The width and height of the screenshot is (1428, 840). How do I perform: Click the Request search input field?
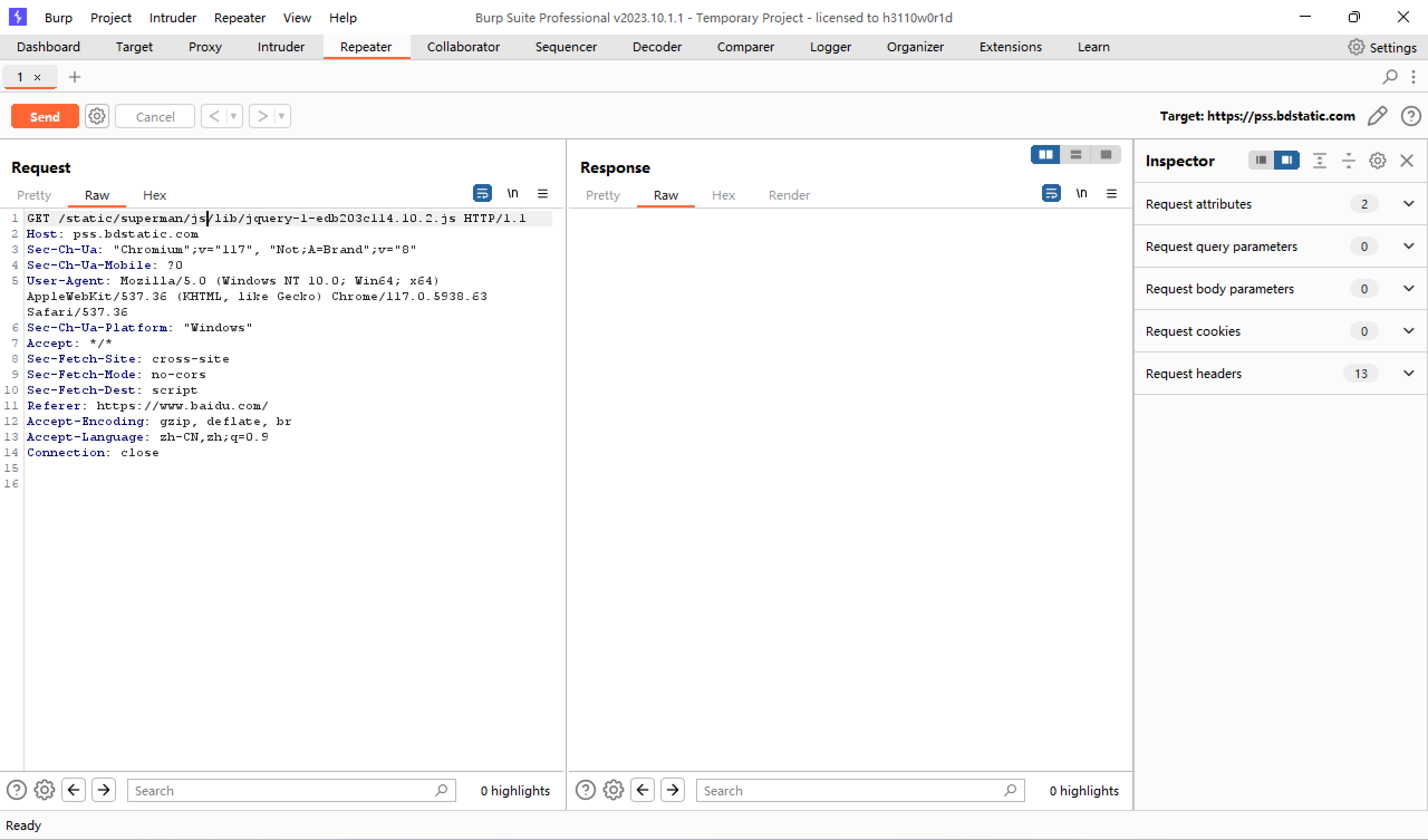(x=291, y=790)
